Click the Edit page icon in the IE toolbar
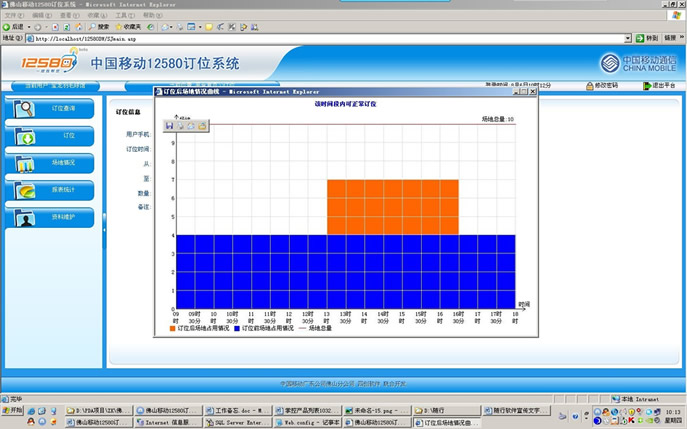This screenshot has width=687, height=429. coord(191,27)
